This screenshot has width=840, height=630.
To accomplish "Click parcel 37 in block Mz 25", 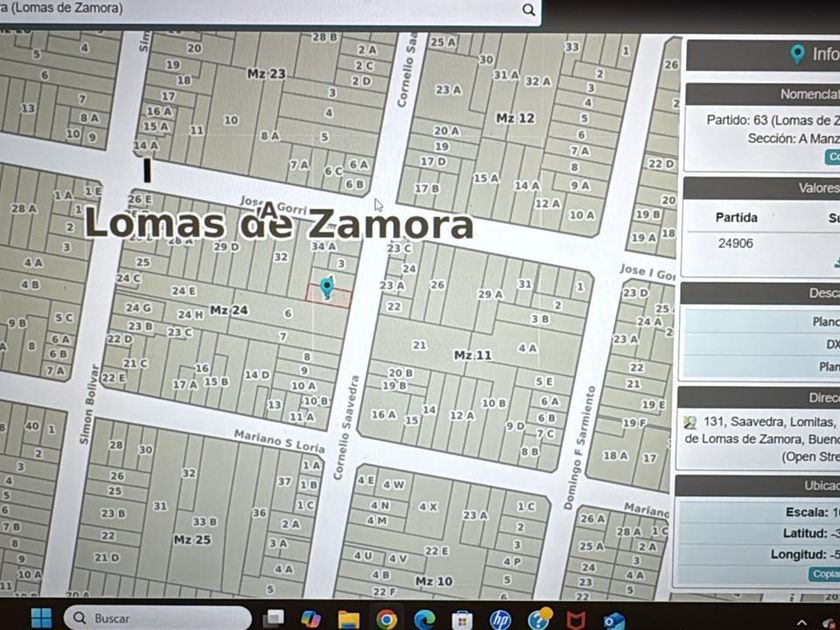I will coord(284,482).
